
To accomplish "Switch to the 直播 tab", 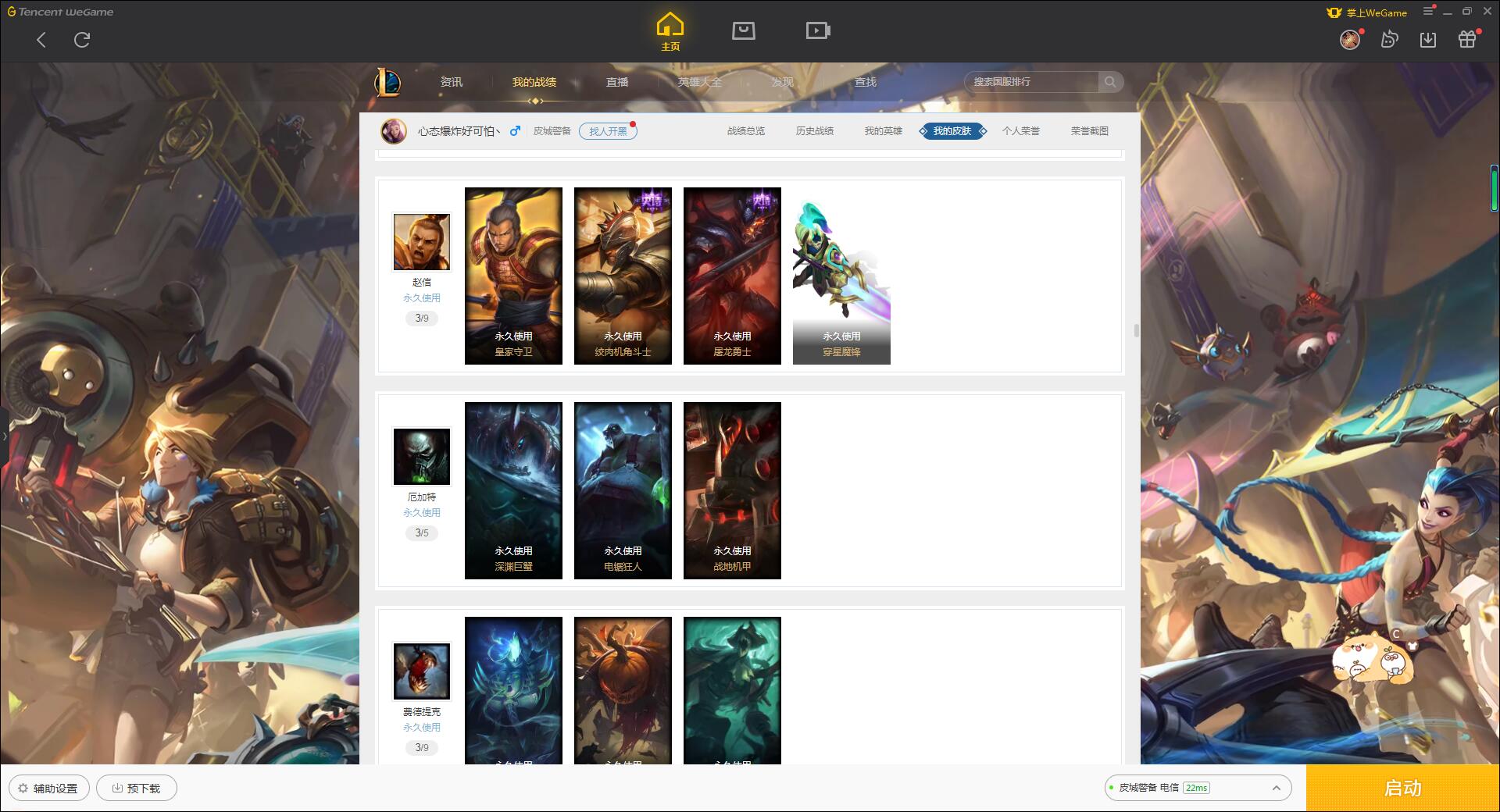I will point(617,82).
